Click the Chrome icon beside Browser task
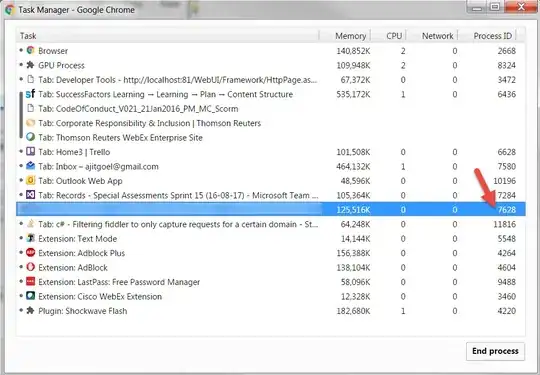This screenshot has height=375, width=540. tap(31, 50)
